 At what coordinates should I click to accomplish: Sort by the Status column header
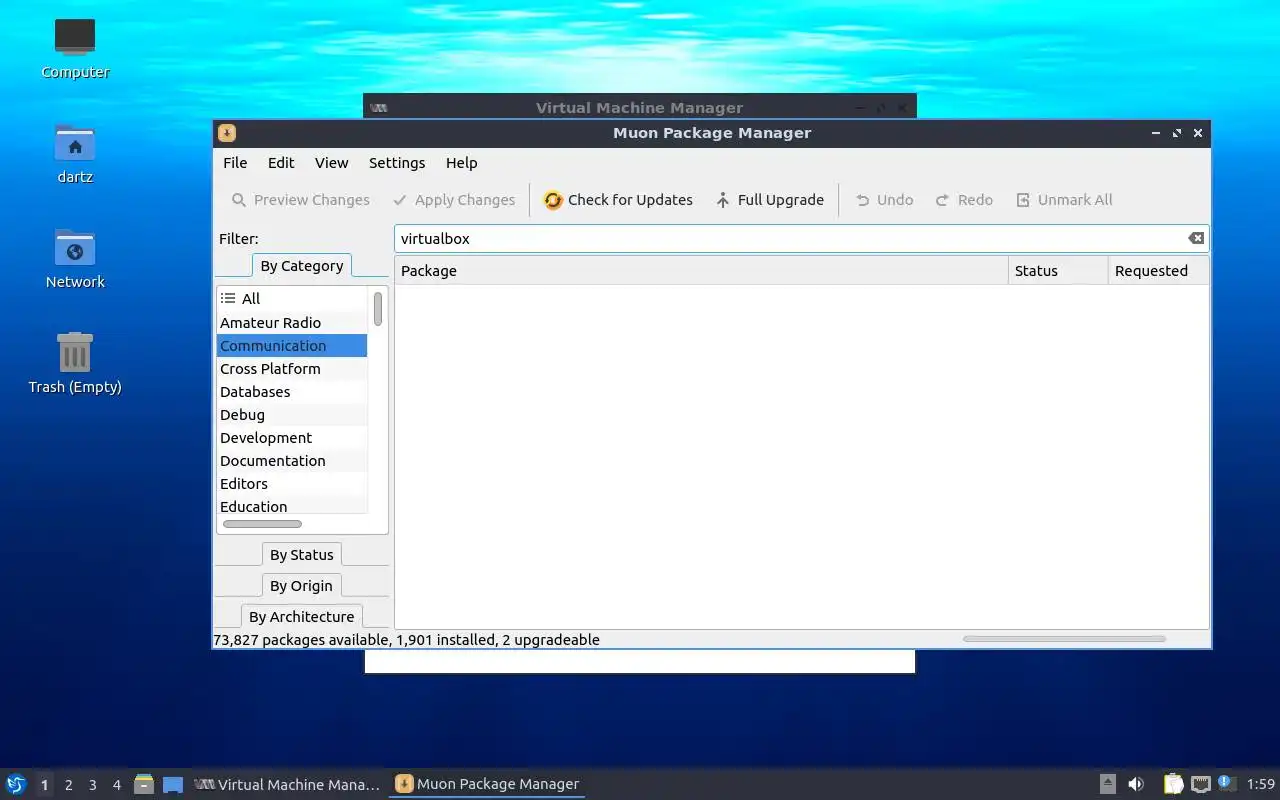[1058, 271]
